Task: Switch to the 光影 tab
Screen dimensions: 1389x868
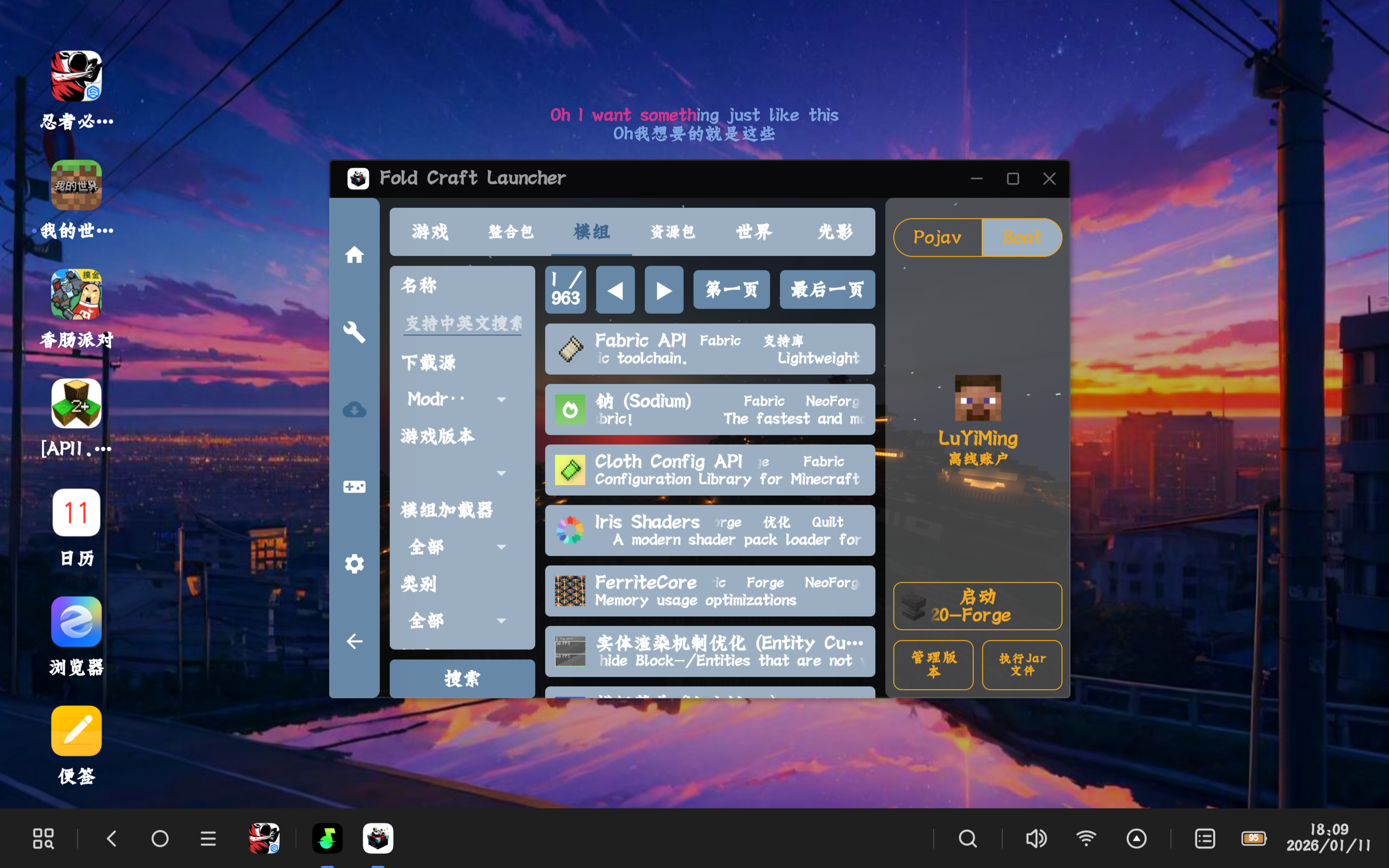Action: pos(835,232)
